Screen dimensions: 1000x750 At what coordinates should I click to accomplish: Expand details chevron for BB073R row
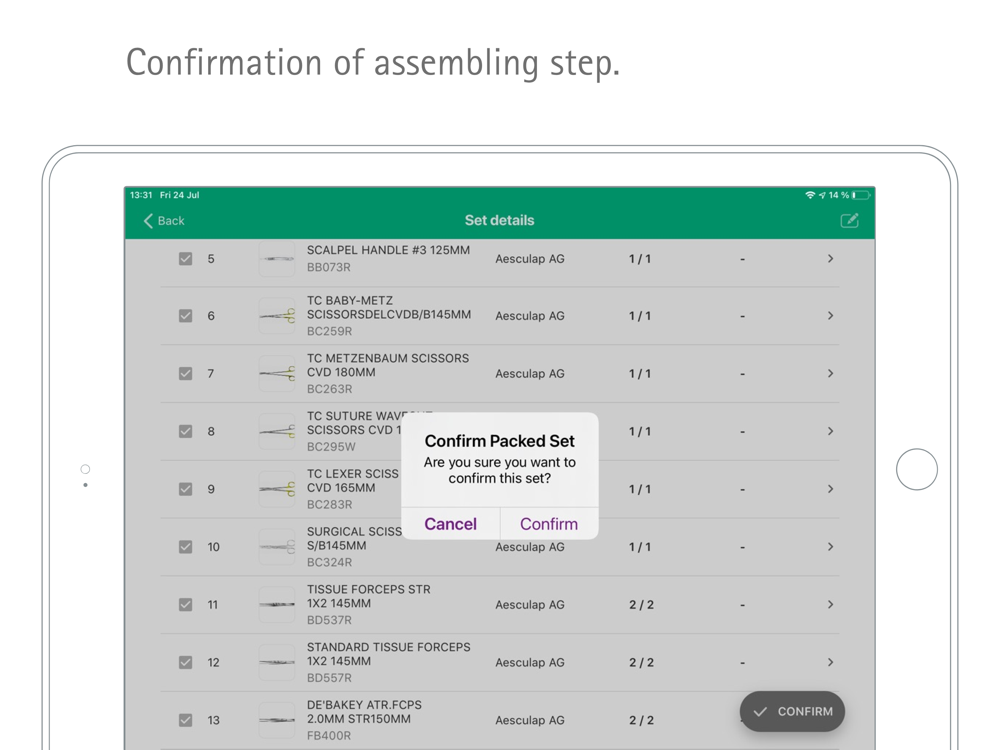tap(830, 259)
